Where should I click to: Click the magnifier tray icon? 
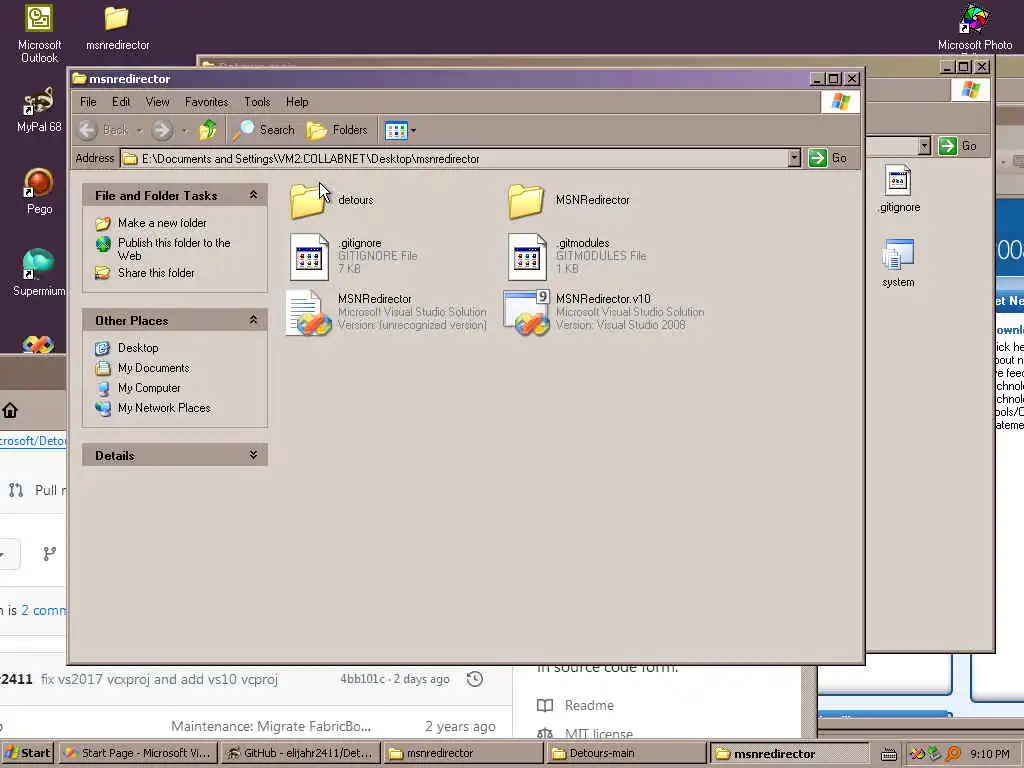[953, 754]
